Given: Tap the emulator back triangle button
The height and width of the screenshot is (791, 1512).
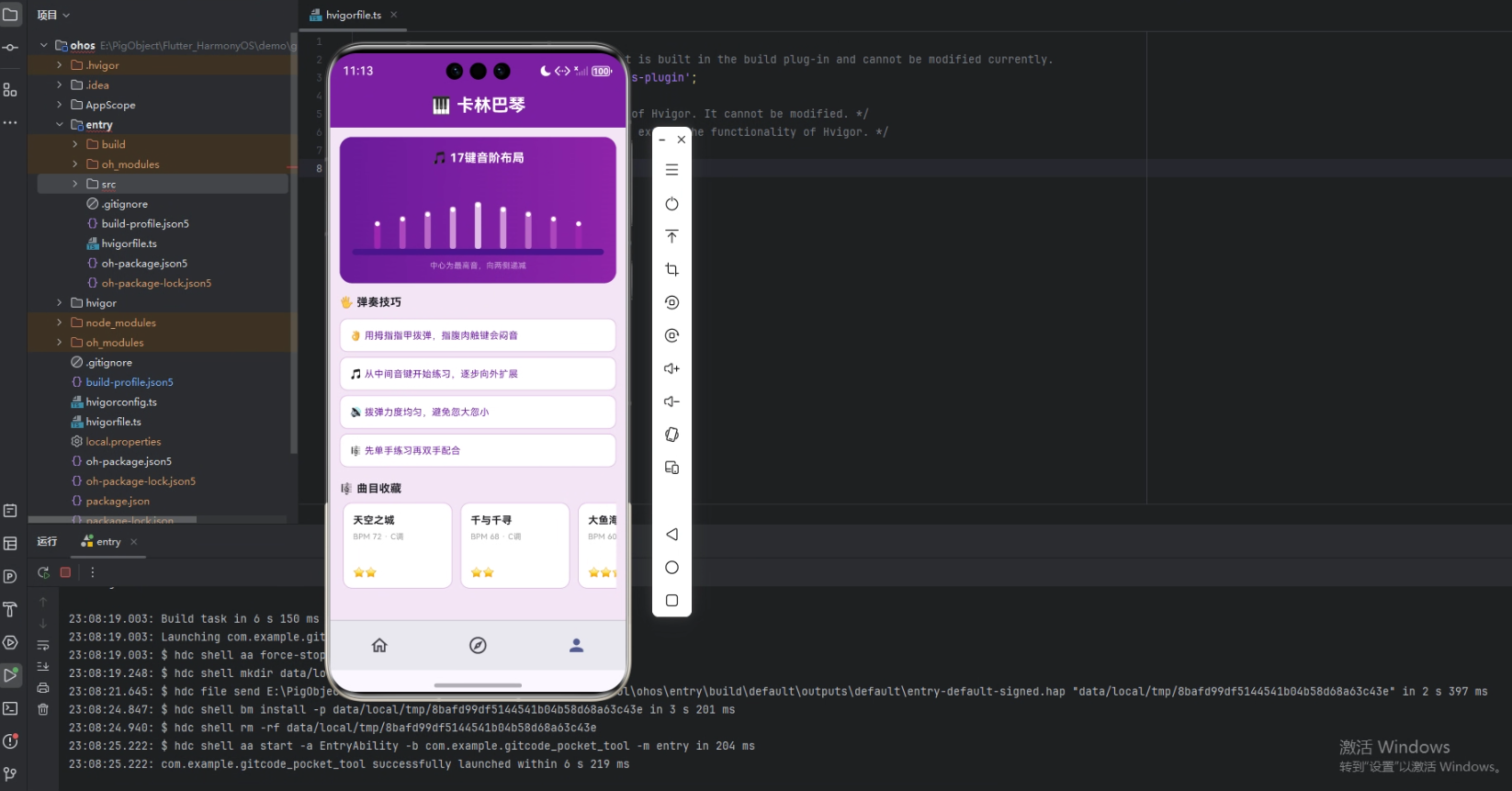Looking at the screenshot, I should (671, 535).
